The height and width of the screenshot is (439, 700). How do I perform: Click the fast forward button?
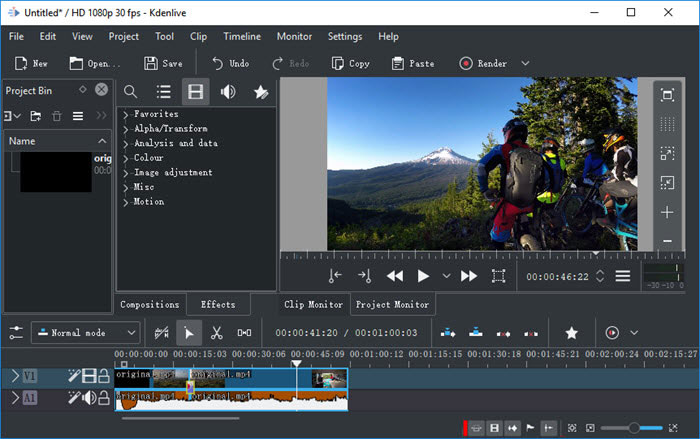(468, 276)
